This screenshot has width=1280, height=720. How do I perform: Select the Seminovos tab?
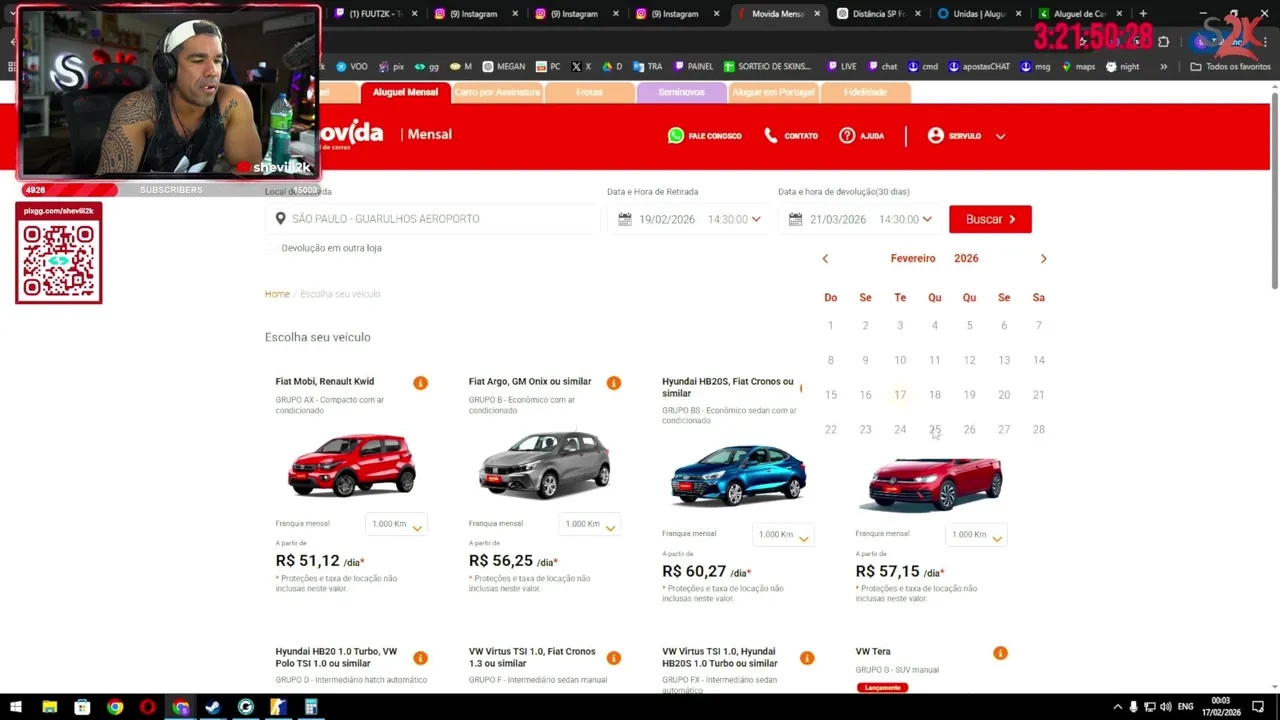(681, 92)
